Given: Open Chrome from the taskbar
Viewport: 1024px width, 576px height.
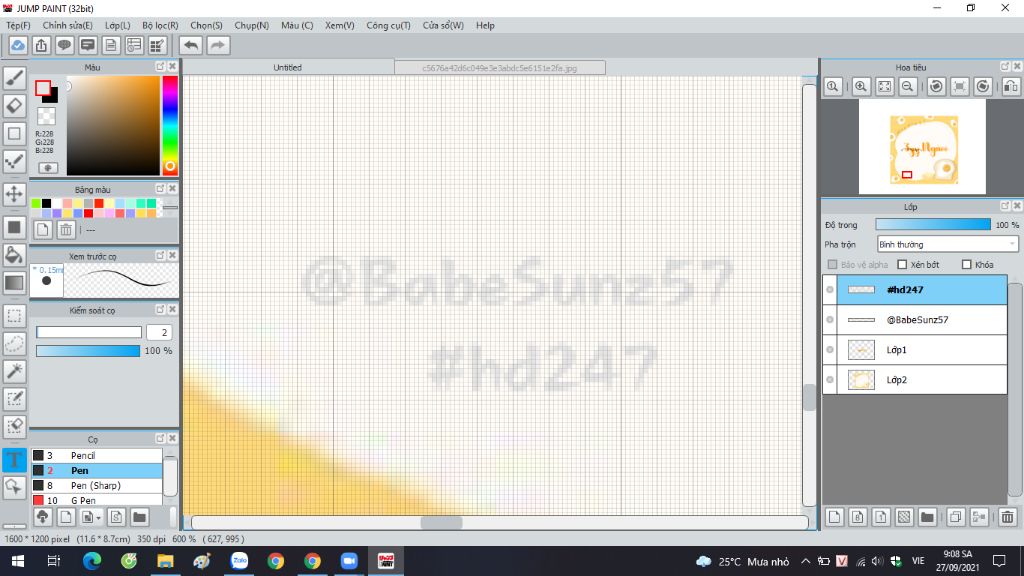Looking at the screenshot, I should (x=276, y=561).
